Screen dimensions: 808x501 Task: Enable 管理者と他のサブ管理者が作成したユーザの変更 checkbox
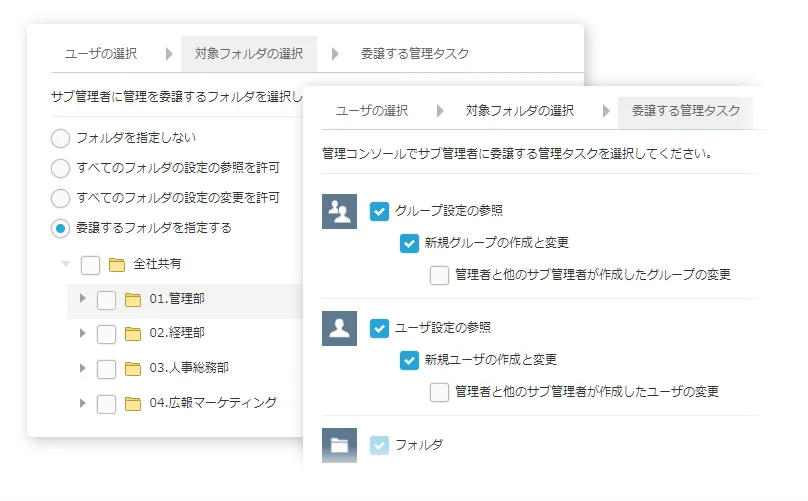pos(439,392)
